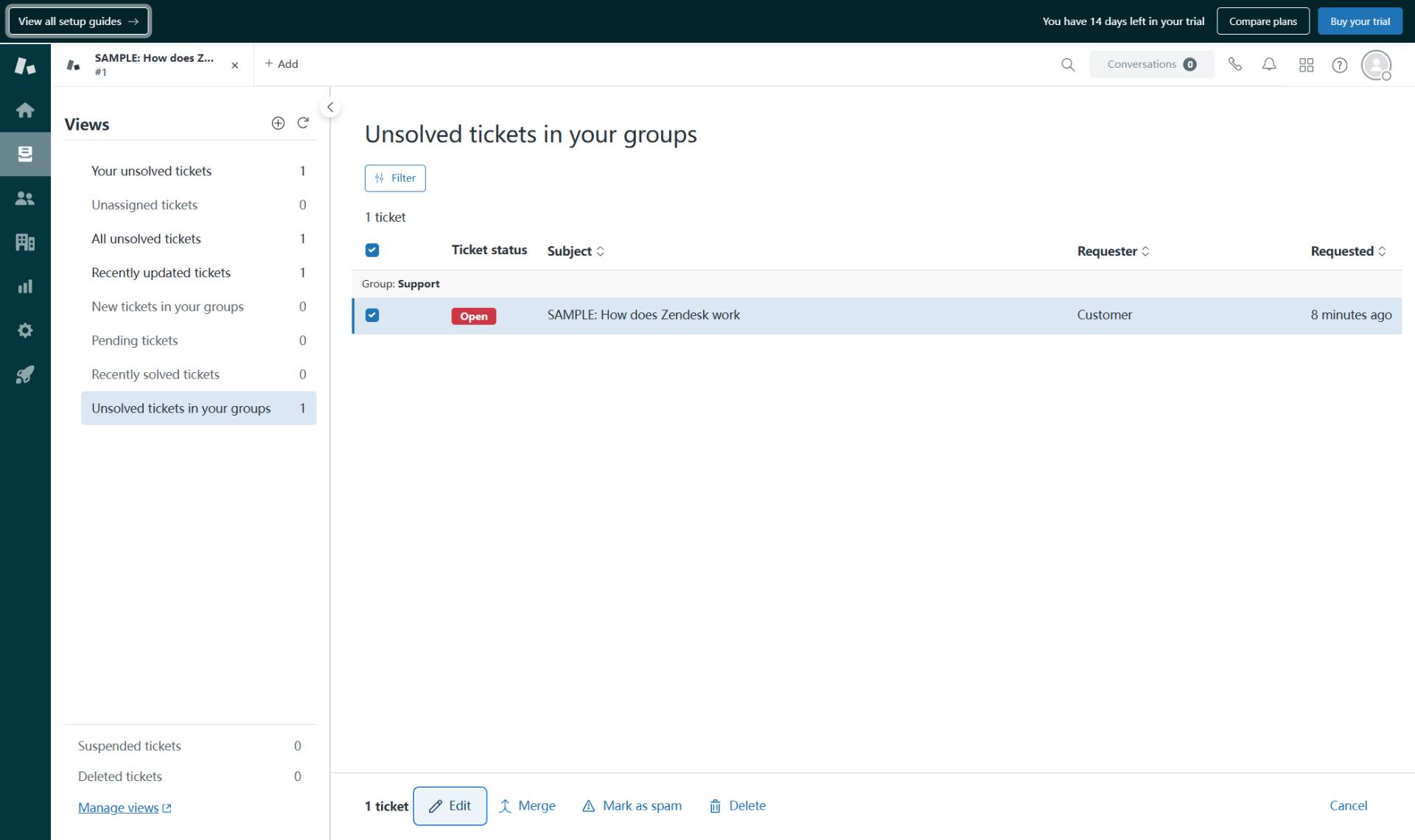Open the Conversations button
This screenshot has width=1415, height=840.
click(x=1151, y=64)
